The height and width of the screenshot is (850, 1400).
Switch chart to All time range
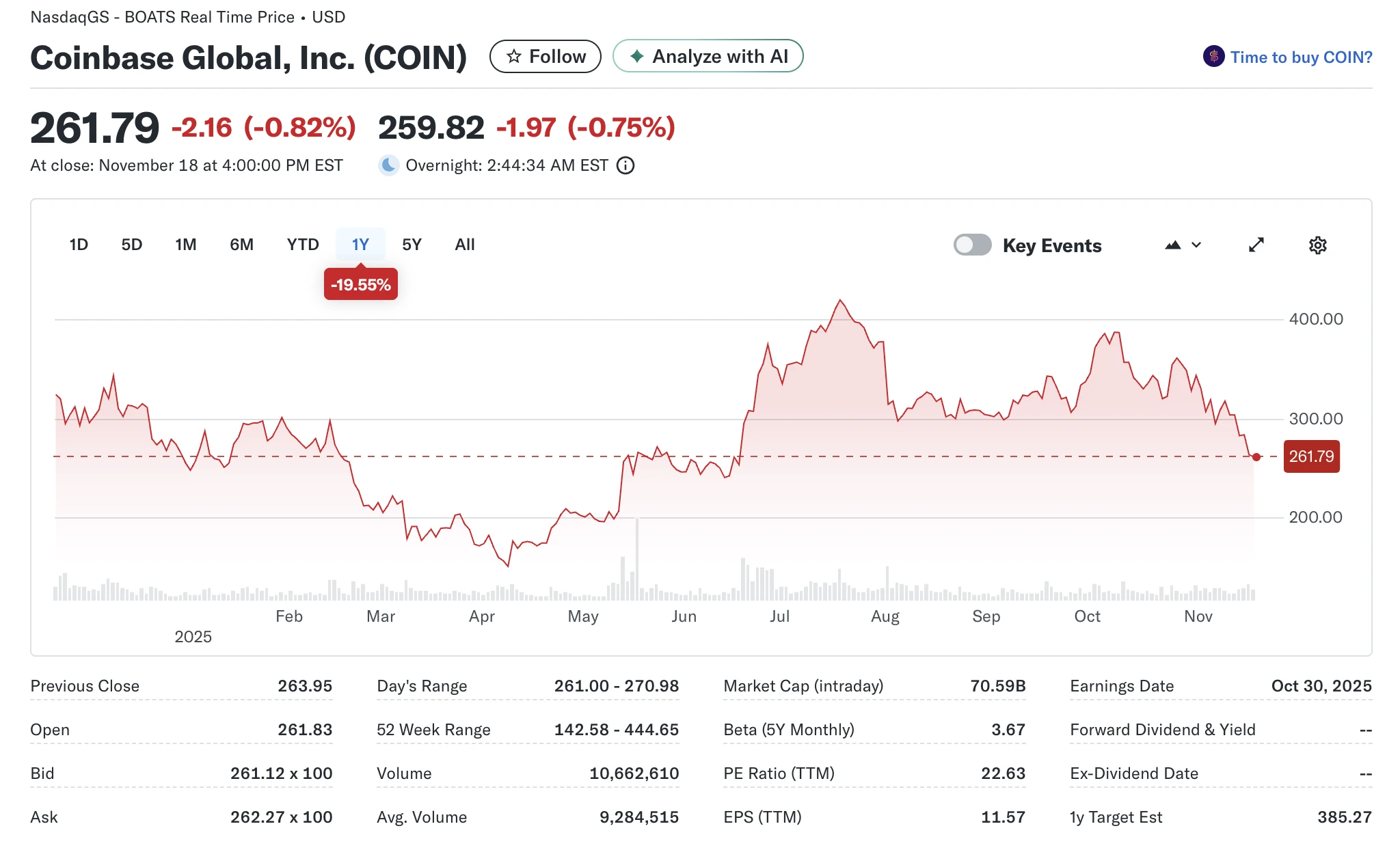tap(465, 244)
